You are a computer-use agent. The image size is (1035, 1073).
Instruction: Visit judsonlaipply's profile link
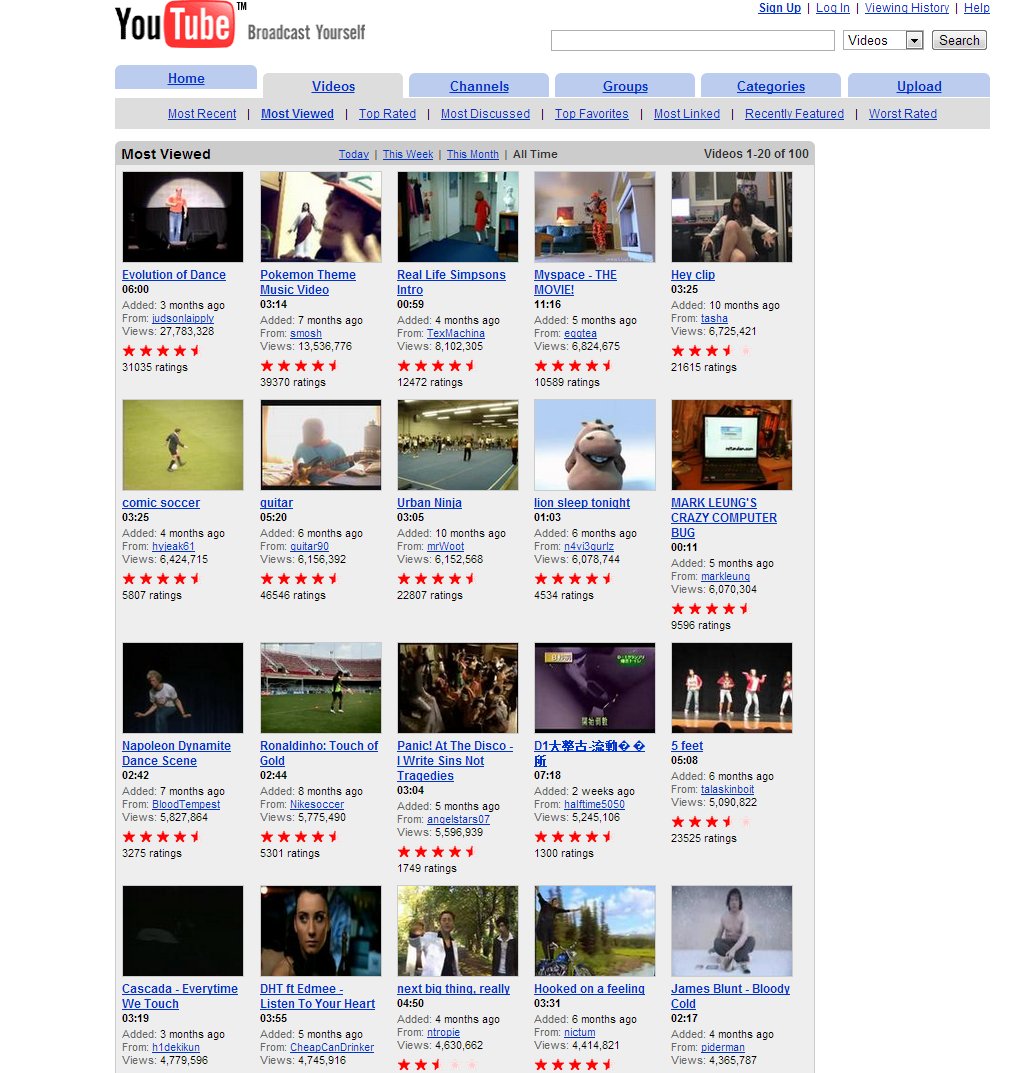[183, 318]
